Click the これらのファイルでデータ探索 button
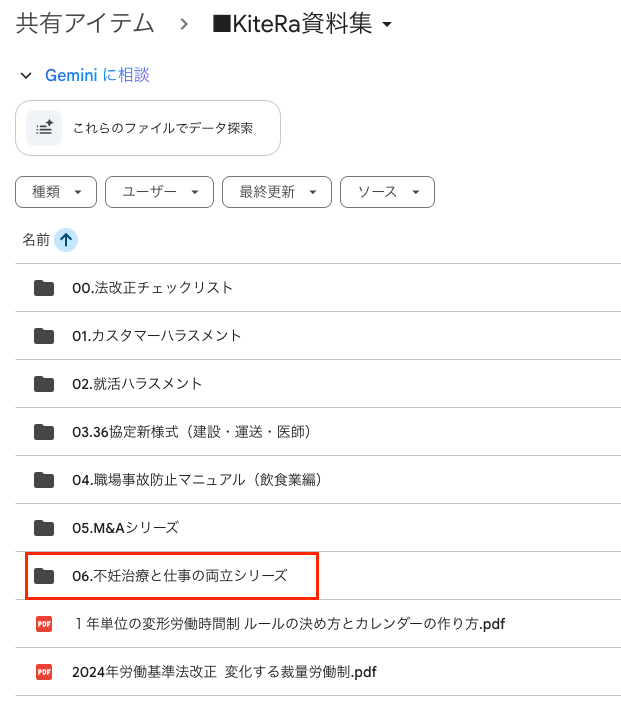 click(x=148, y=128)
